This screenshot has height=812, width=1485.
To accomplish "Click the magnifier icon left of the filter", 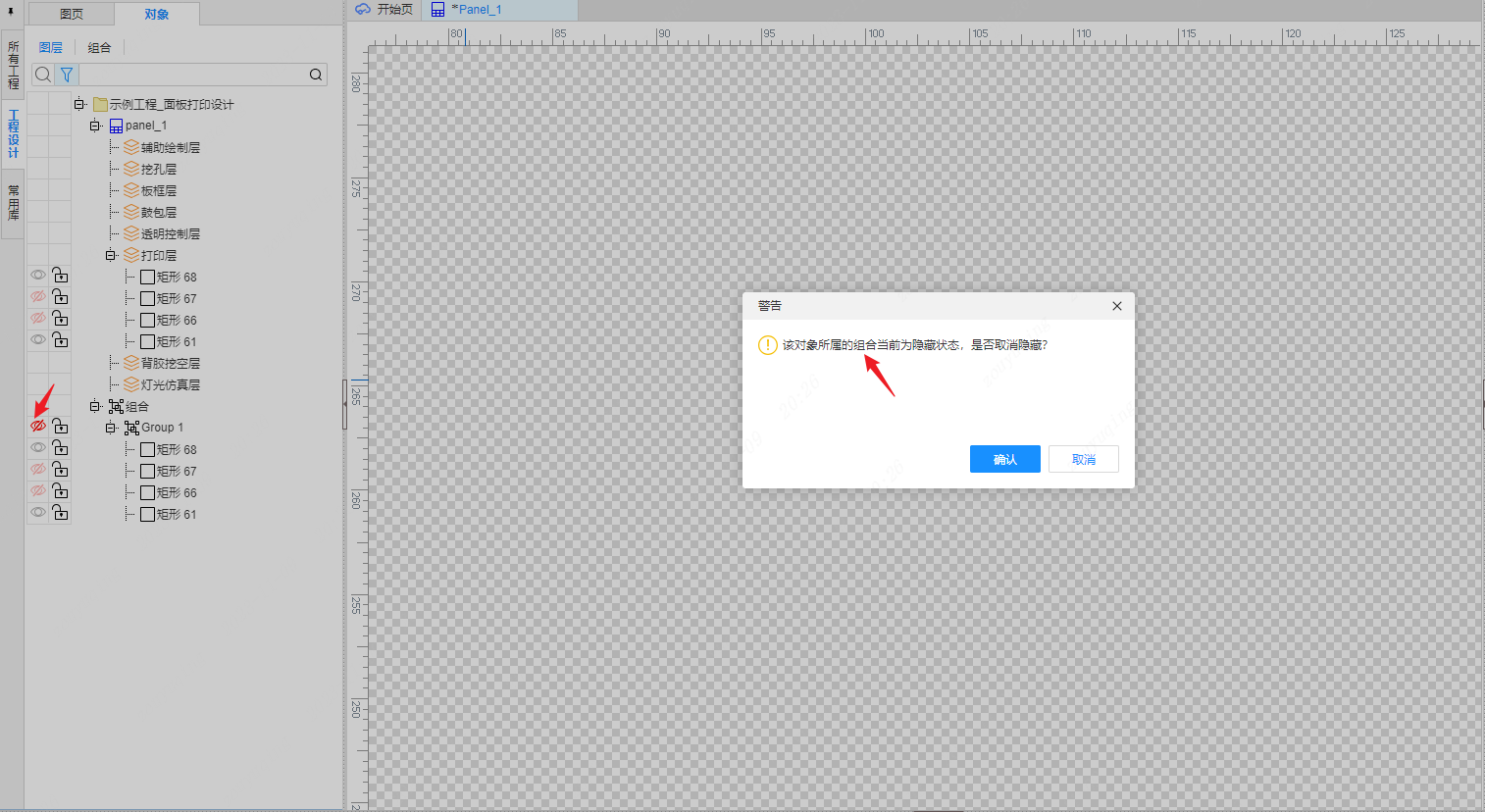I will (43, 75).
